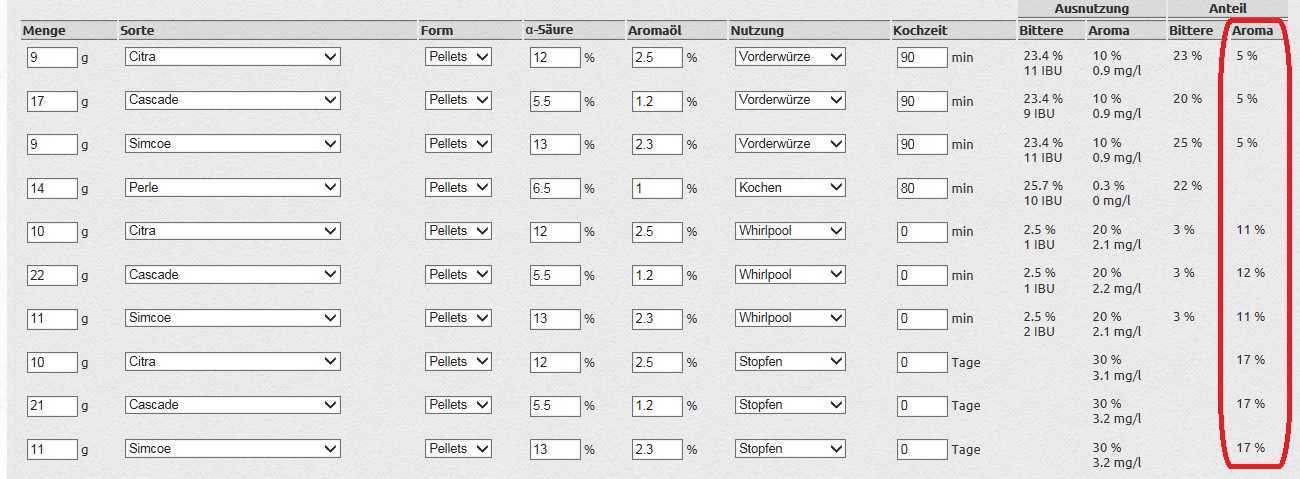Screen dimensions: 1300x479
Task: Open Sorte dropdown in the 17 g row
Action: tap(232, 100)
